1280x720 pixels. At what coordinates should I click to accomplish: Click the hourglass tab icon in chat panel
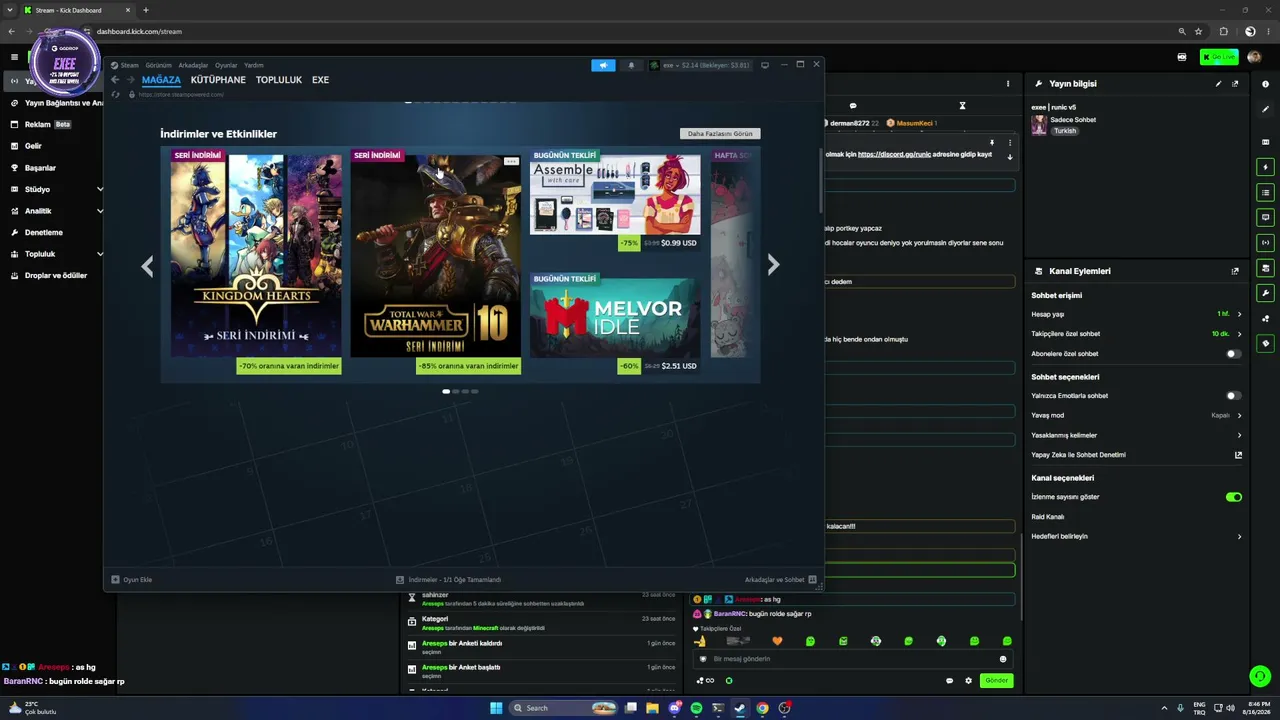pos(962,105)
